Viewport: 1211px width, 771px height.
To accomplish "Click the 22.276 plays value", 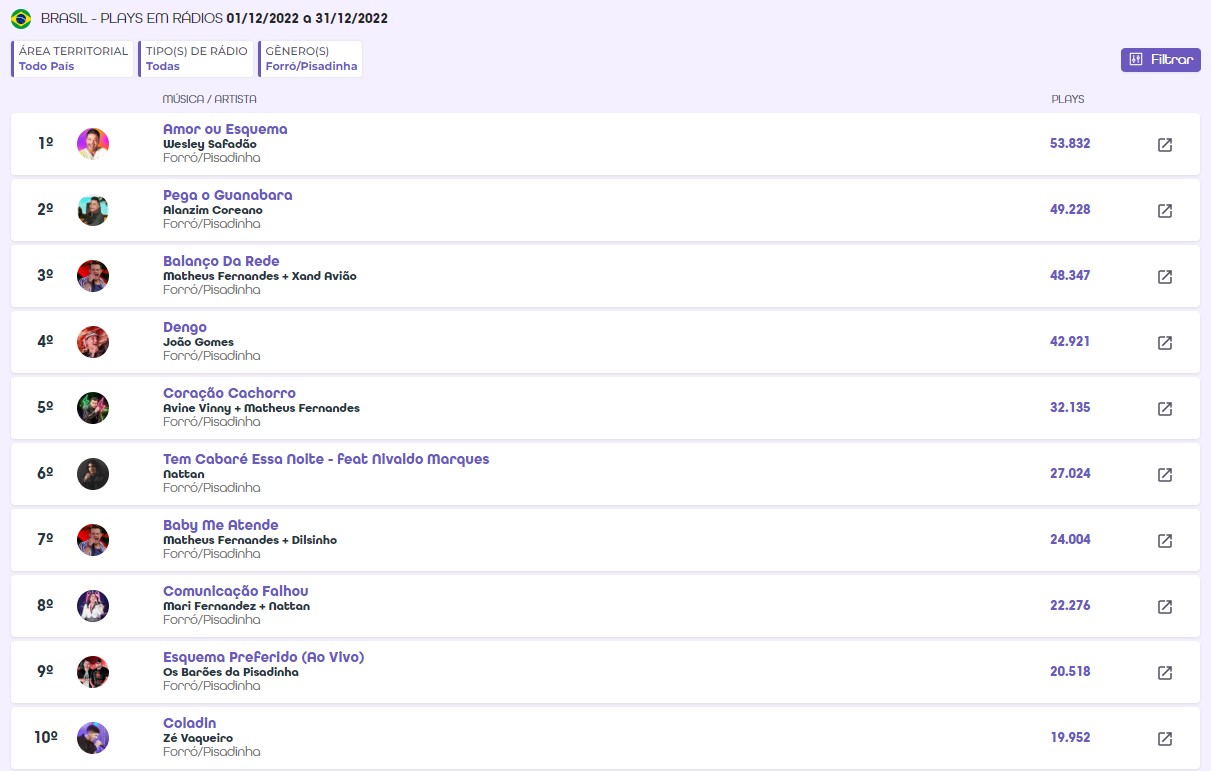I will click(1070, 606).
